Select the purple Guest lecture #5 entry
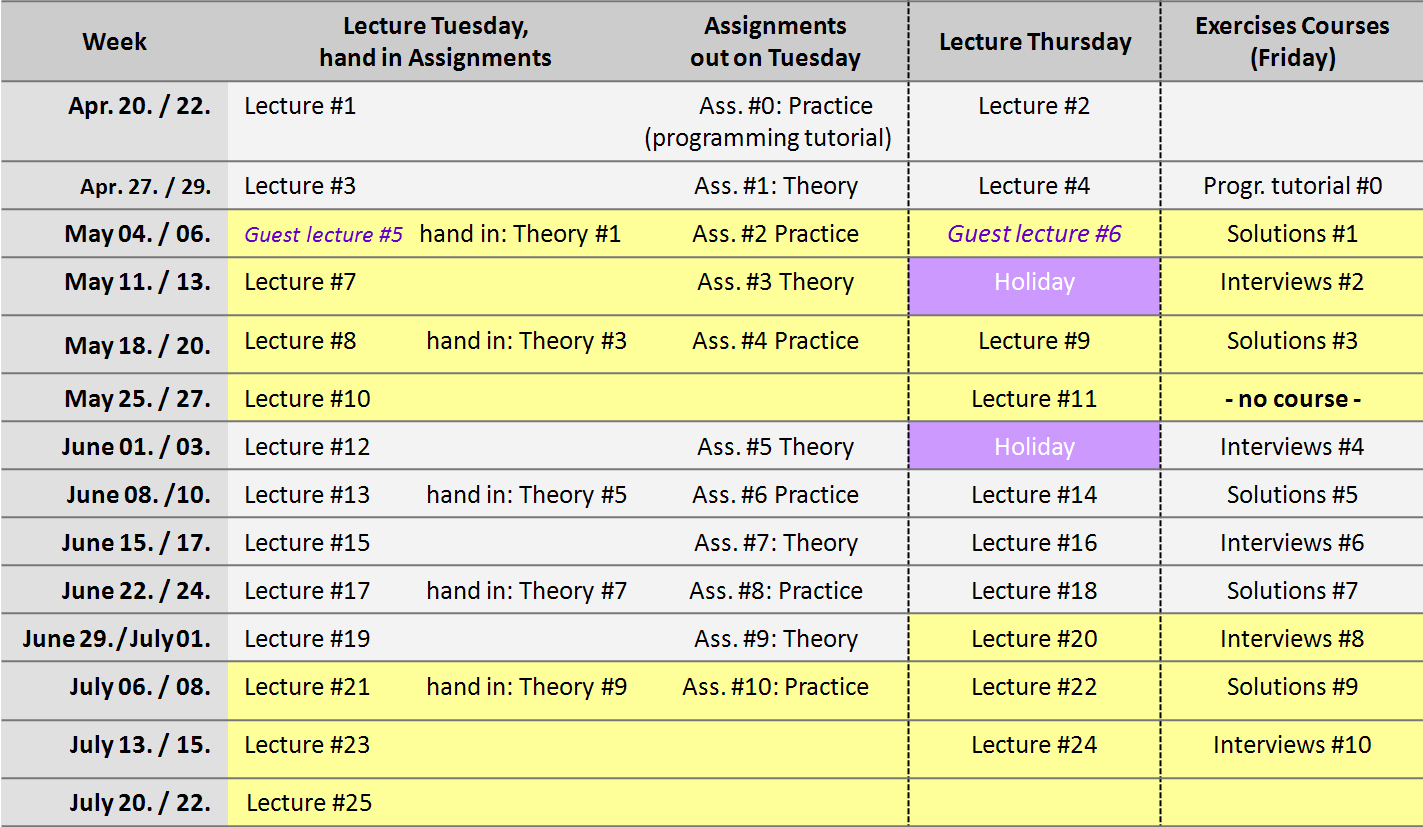Viewport: 1423px width, 827px height. pos(324,234)
